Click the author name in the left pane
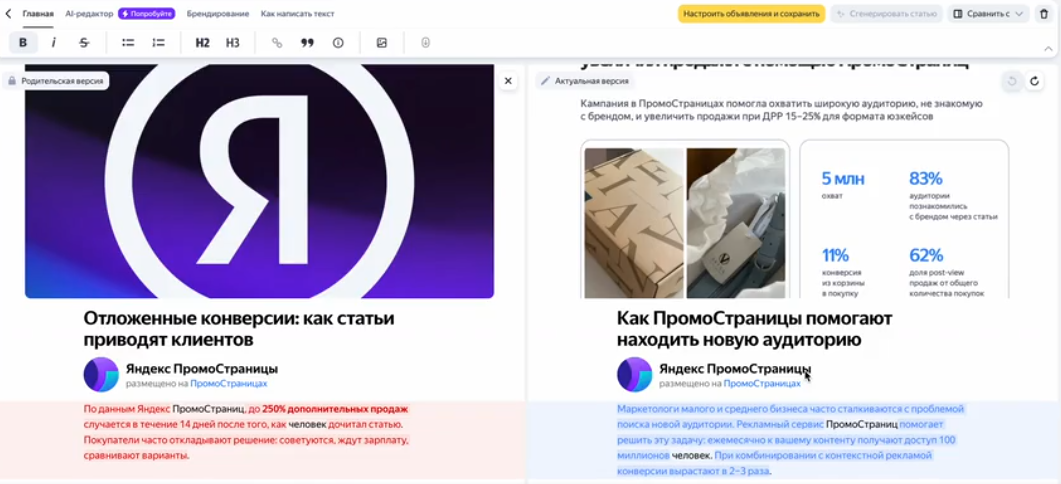The height and width of the screenshot is (484, 1061). 202,369
